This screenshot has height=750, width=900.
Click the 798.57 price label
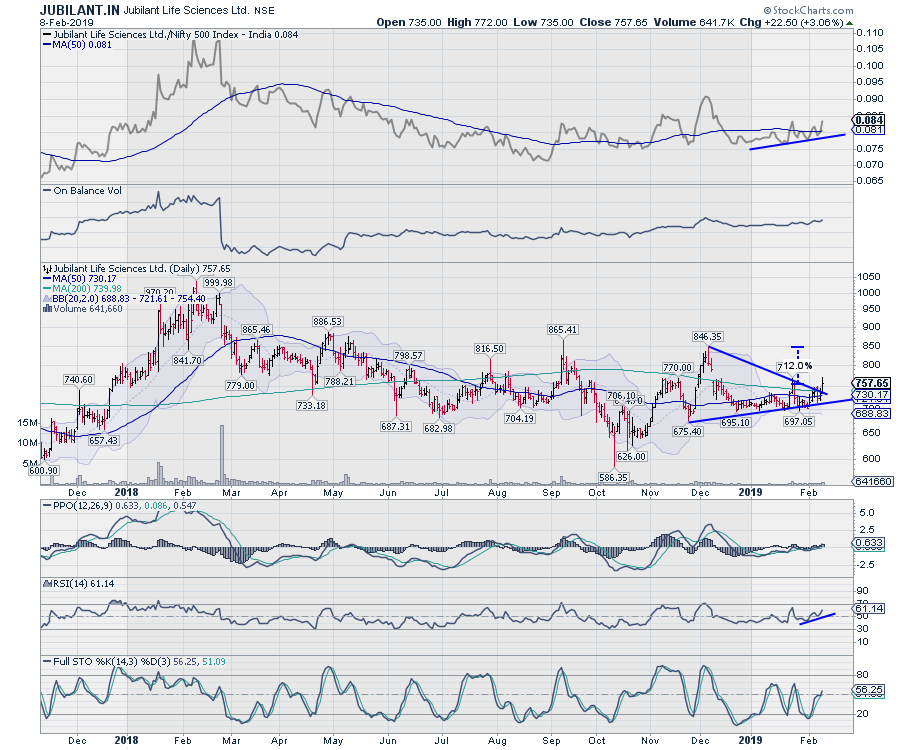tap(408, 356)
